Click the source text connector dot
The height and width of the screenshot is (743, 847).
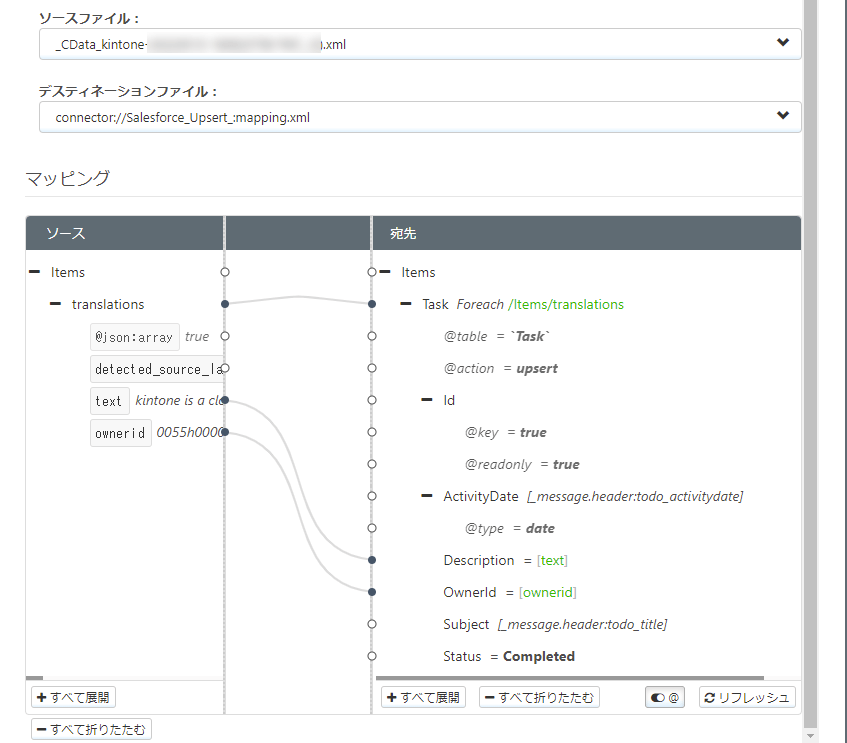click(225, 400)
